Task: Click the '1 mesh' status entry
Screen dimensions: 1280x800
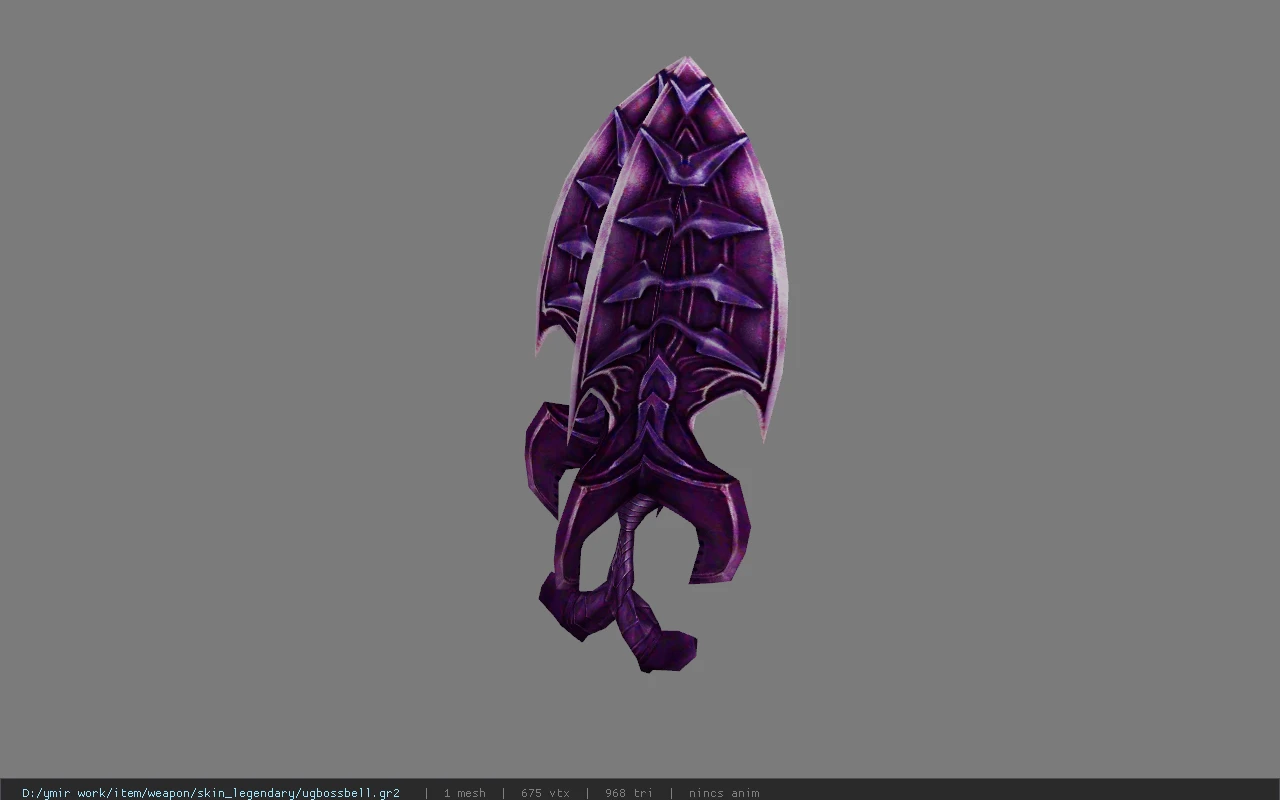Action: [465, 793]
